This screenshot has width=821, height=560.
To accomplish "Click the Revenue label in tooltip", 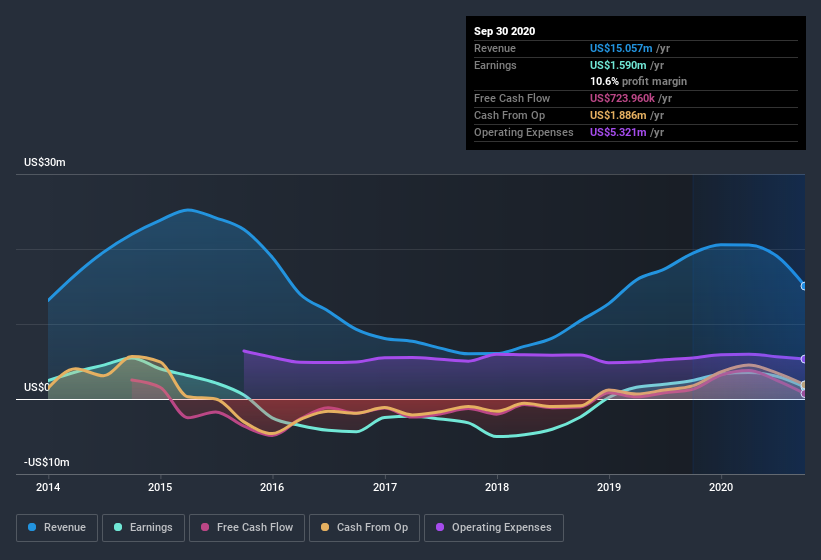I will [x=495, y=48].
